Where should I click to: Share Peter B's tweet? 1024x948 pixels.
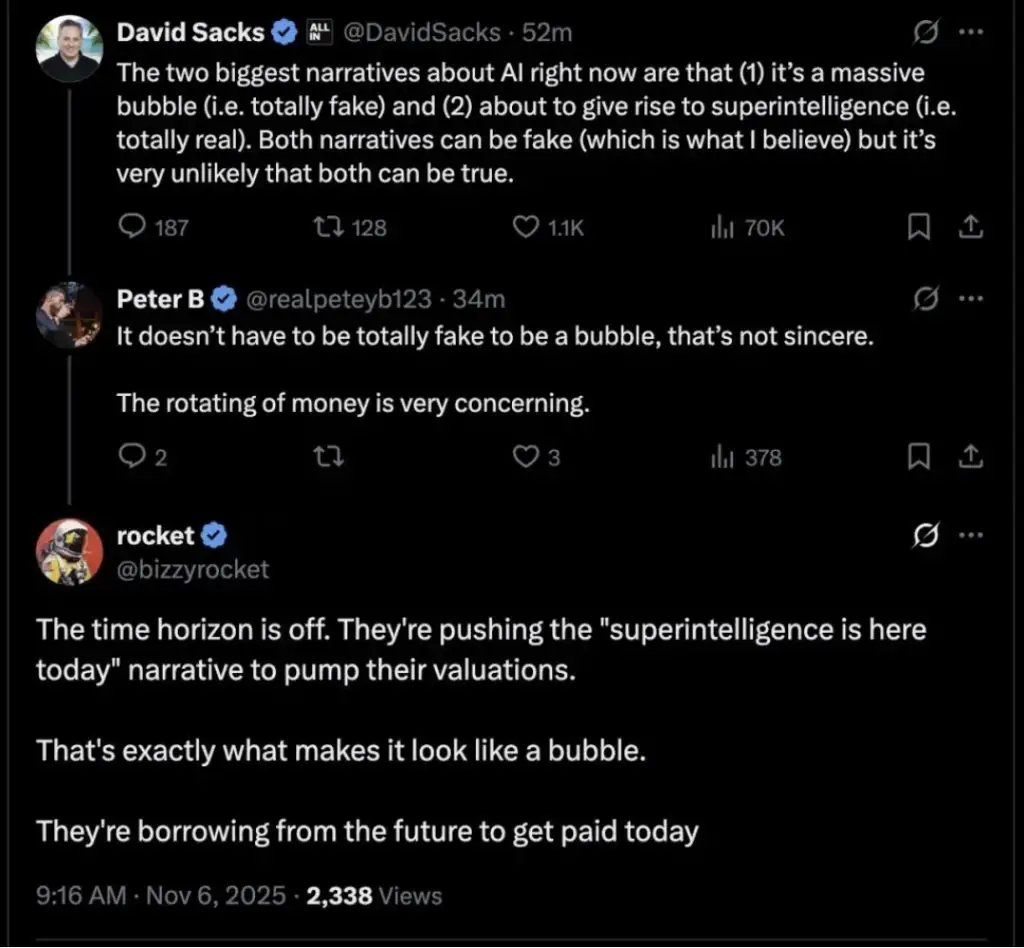[969, 457]
